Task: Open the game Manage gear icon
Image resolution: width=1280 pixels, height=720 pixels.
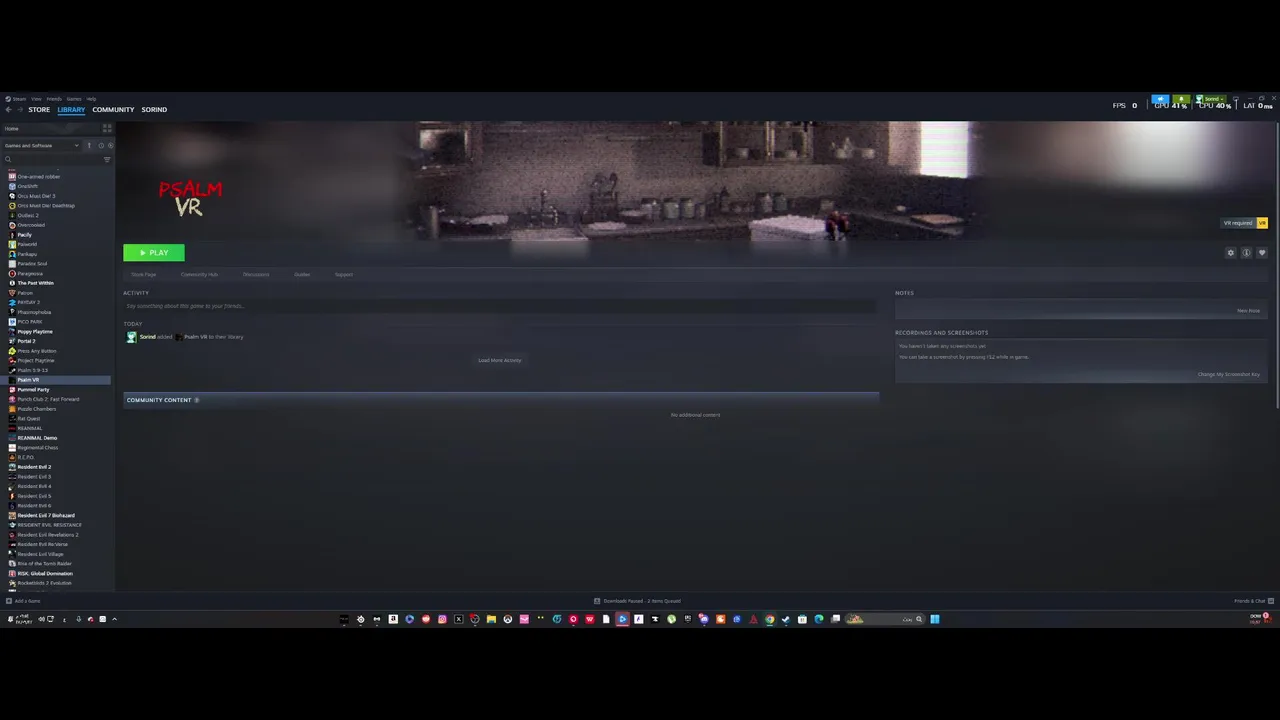Action: [x=1231, y=253]
